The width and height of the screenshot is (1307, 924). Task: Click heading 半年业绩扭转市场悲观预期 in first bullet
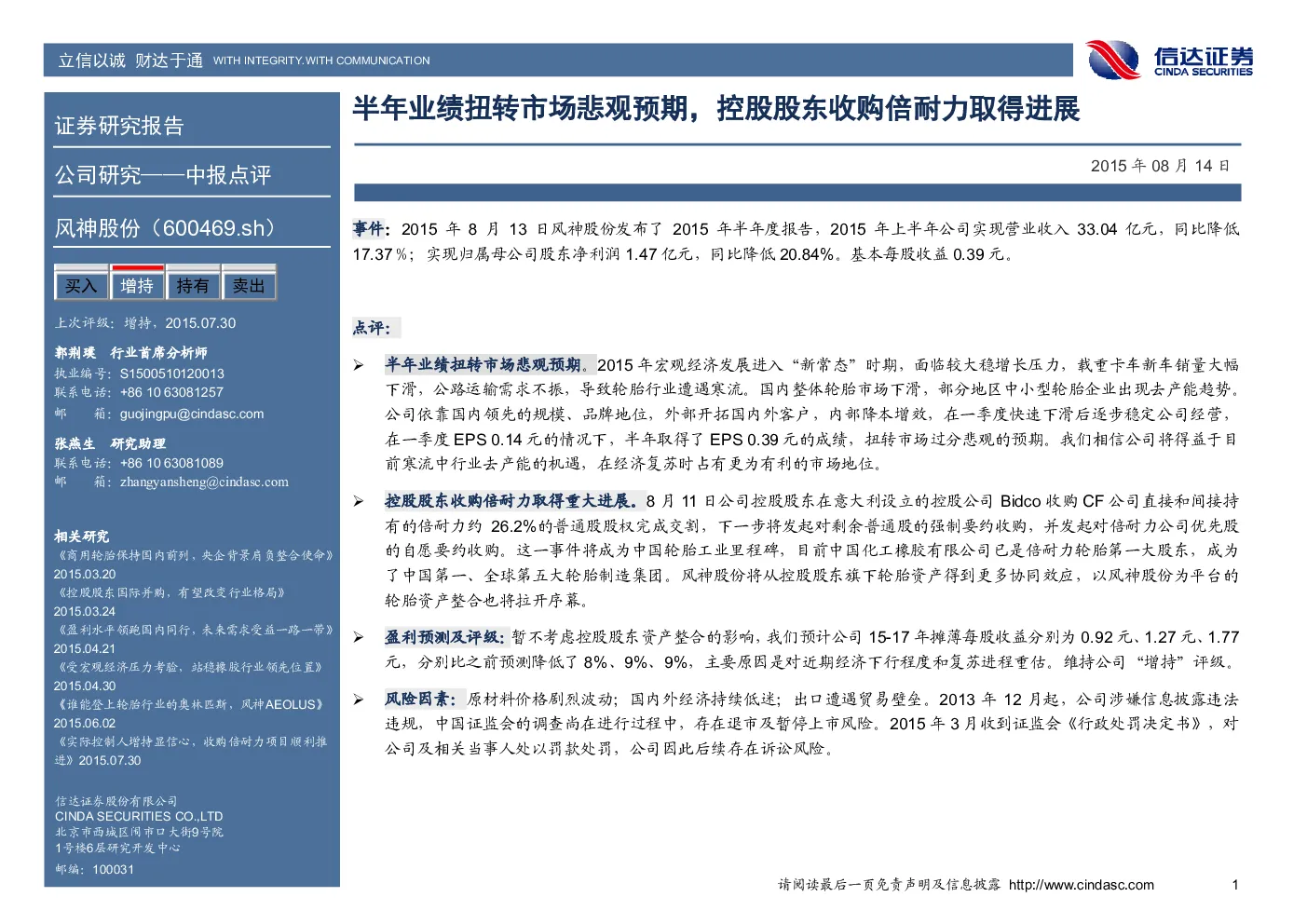pos(484,365)
